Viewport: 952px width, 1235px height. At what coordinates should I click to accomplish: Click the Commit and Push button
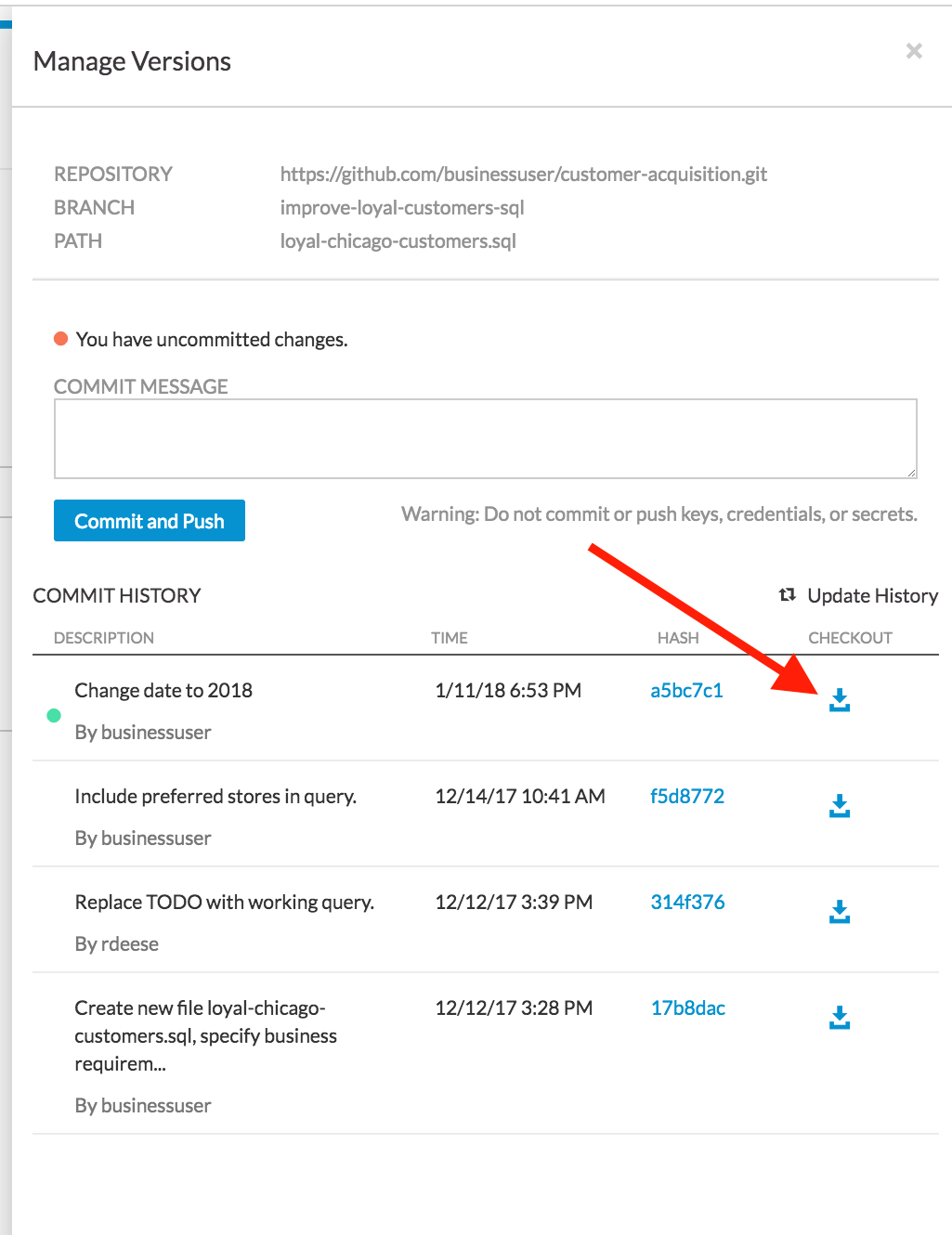(150, 521)
